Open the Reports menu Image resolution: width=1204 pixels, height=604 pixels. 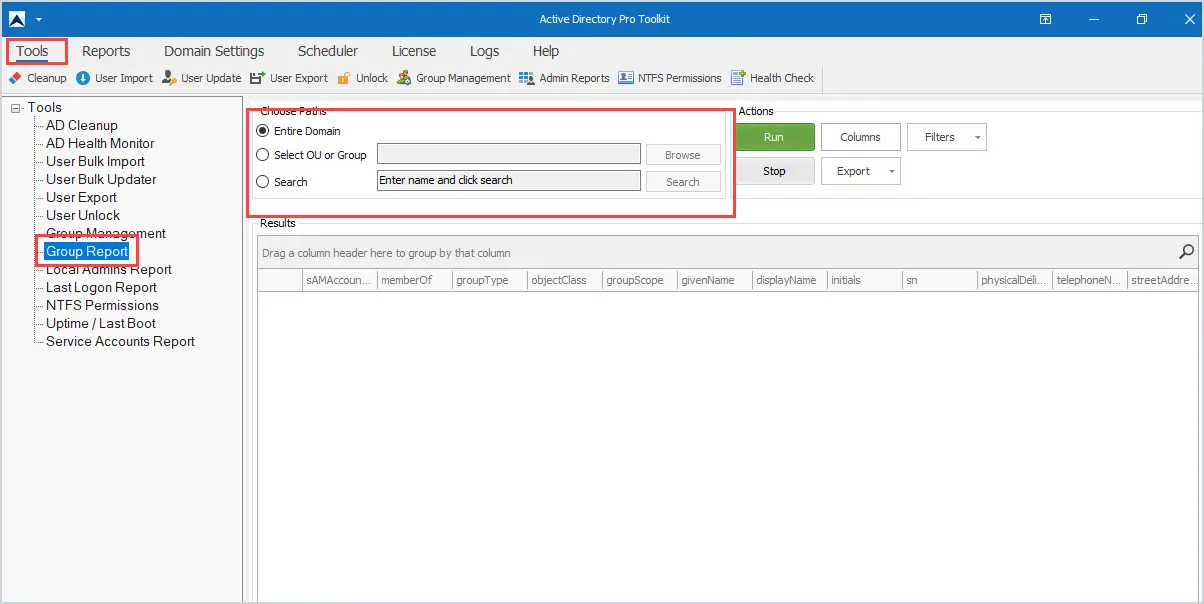coord(106,51)
